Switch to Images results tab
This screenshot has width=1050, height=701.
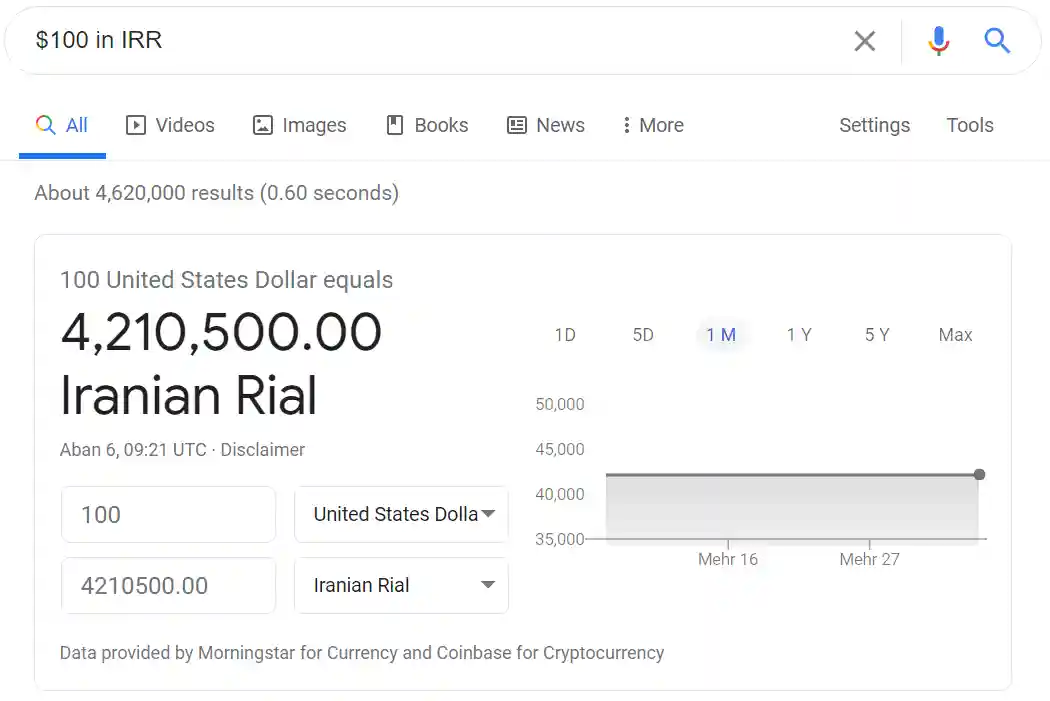299,125
